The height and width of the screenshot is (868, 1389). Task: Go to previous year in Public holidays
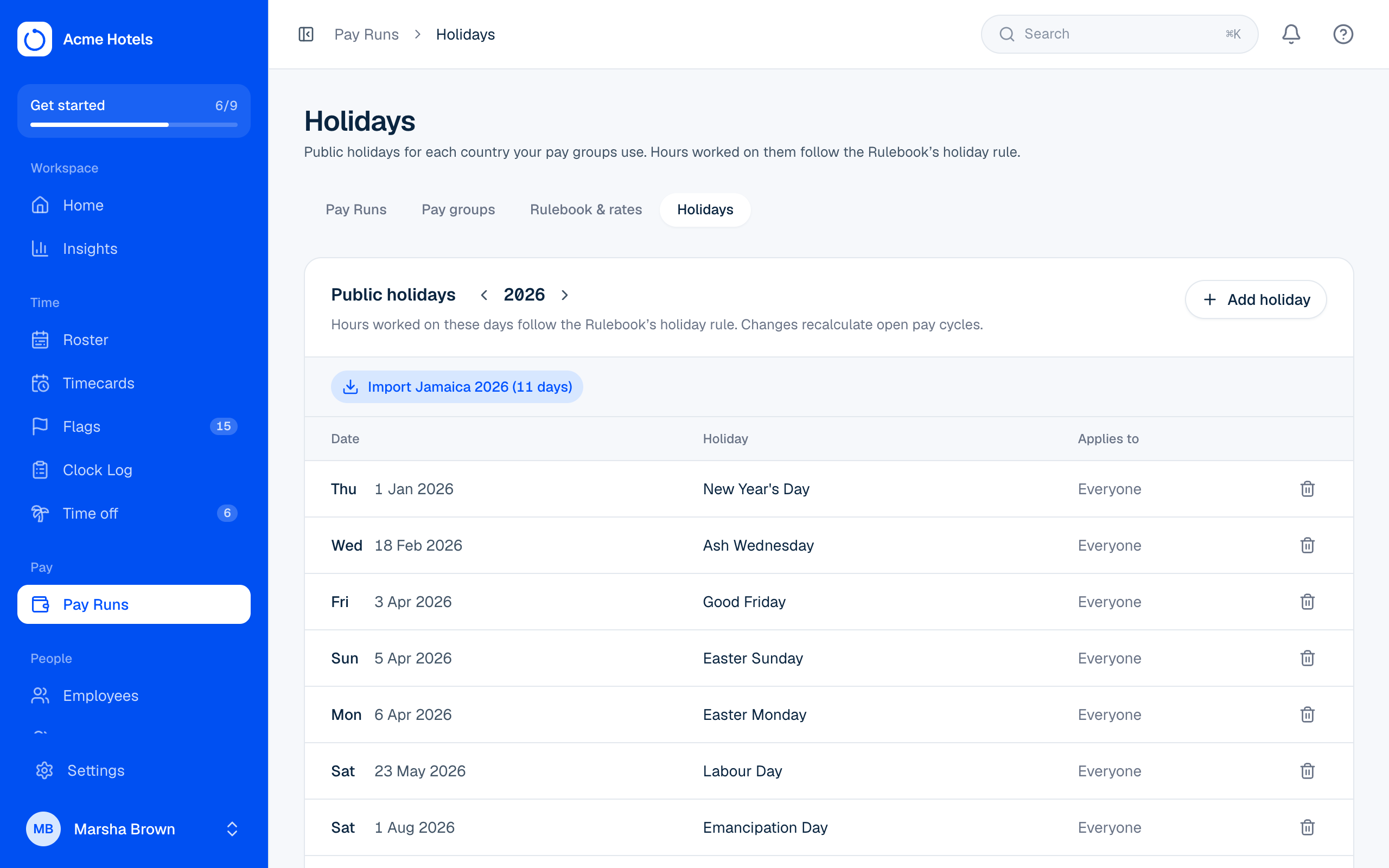pyautogui.click(x=484, y=295)
